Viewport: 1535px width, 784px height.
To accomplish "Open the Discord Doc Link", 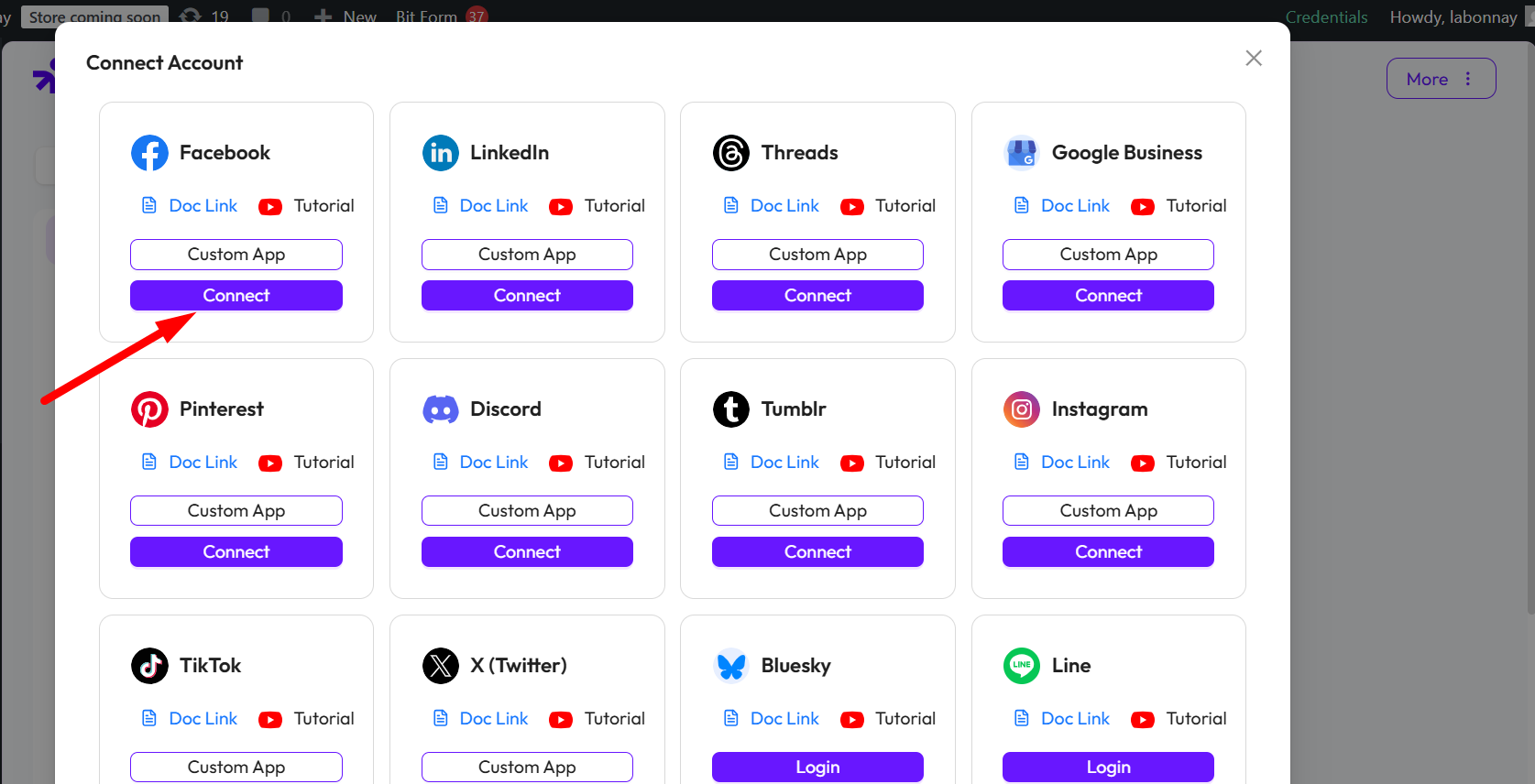I will pos(494,462).
